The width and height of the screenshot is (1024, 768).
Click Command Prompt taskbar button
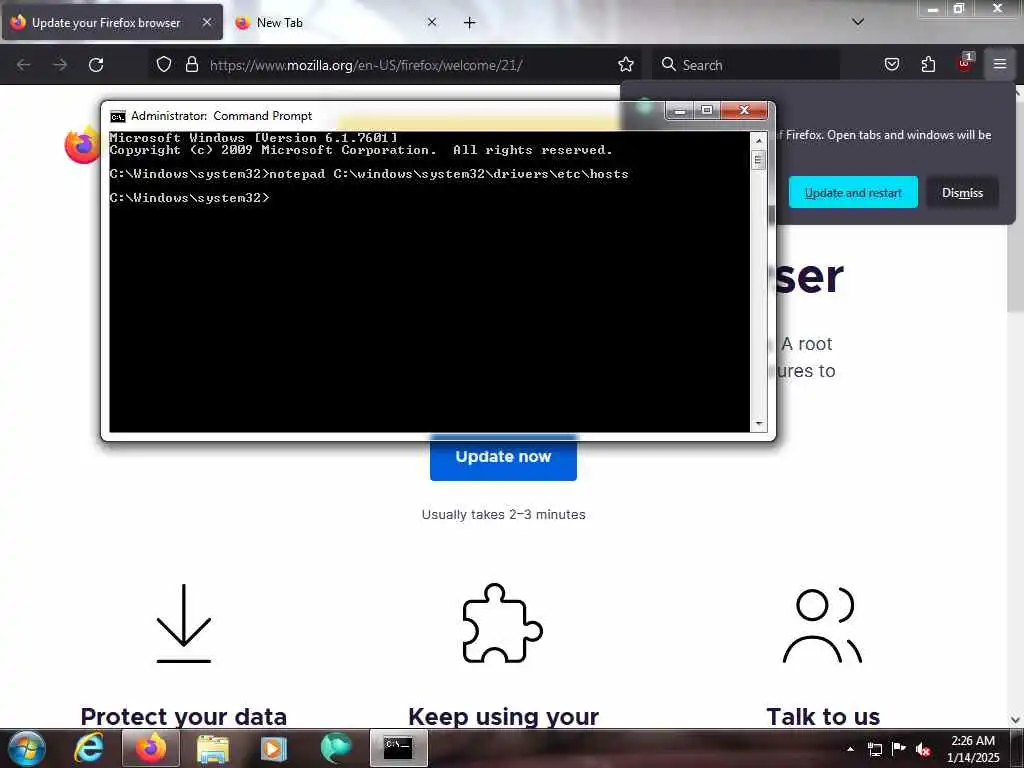click(x=398, y=748)
